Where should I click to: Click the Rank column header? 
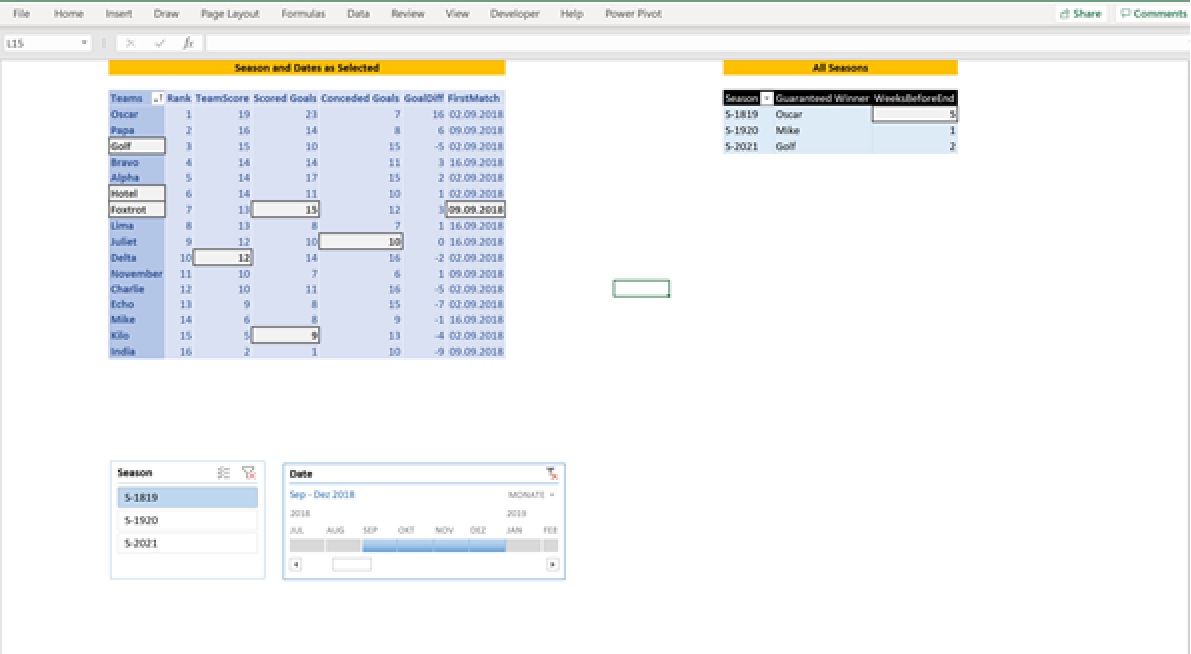pos(179,98)
